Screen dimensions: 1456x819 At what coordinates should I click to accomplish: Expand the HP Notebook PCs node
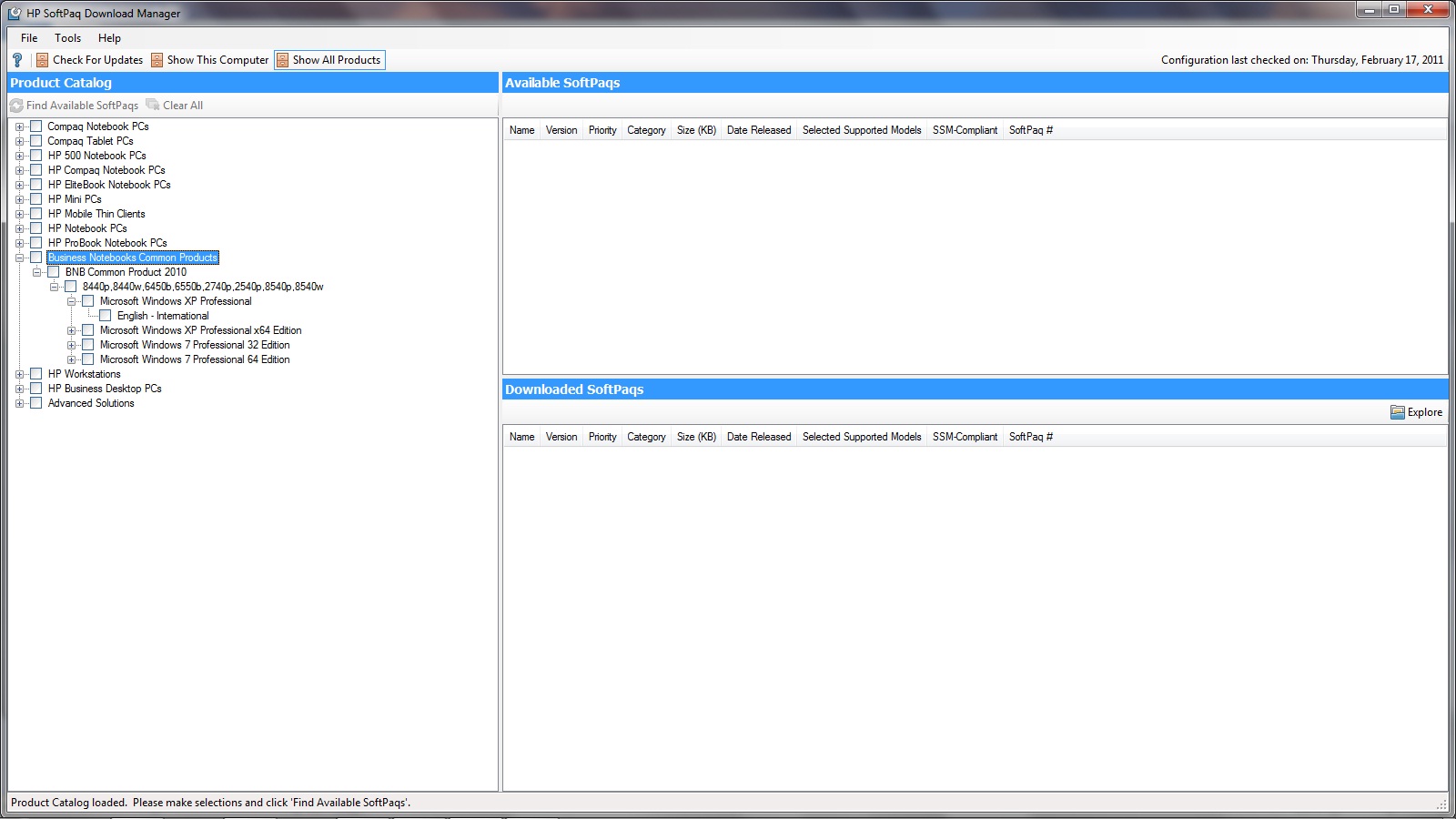click(19, 228)
